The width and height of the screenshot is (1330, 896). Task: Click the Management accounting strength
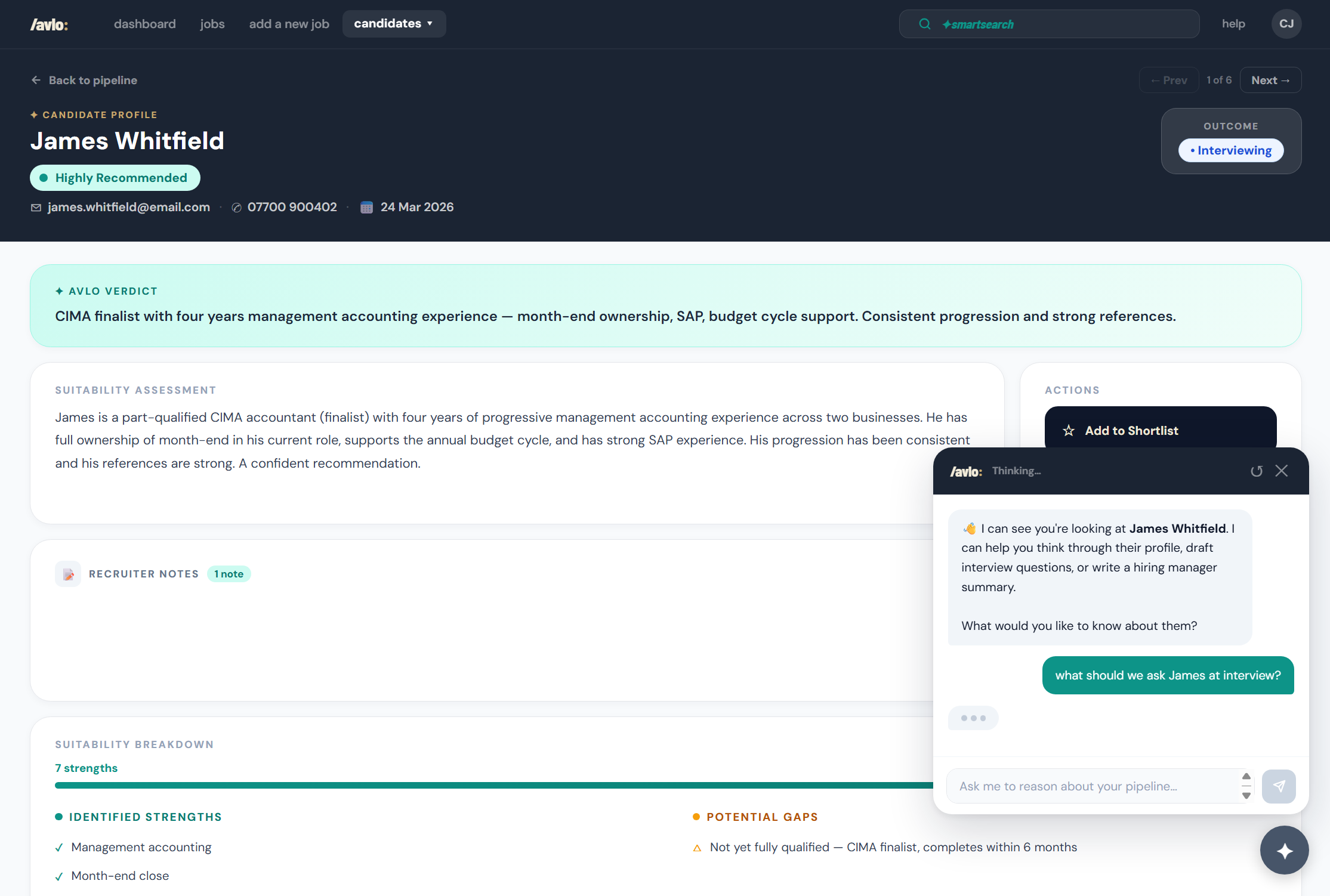coord(141,847)
